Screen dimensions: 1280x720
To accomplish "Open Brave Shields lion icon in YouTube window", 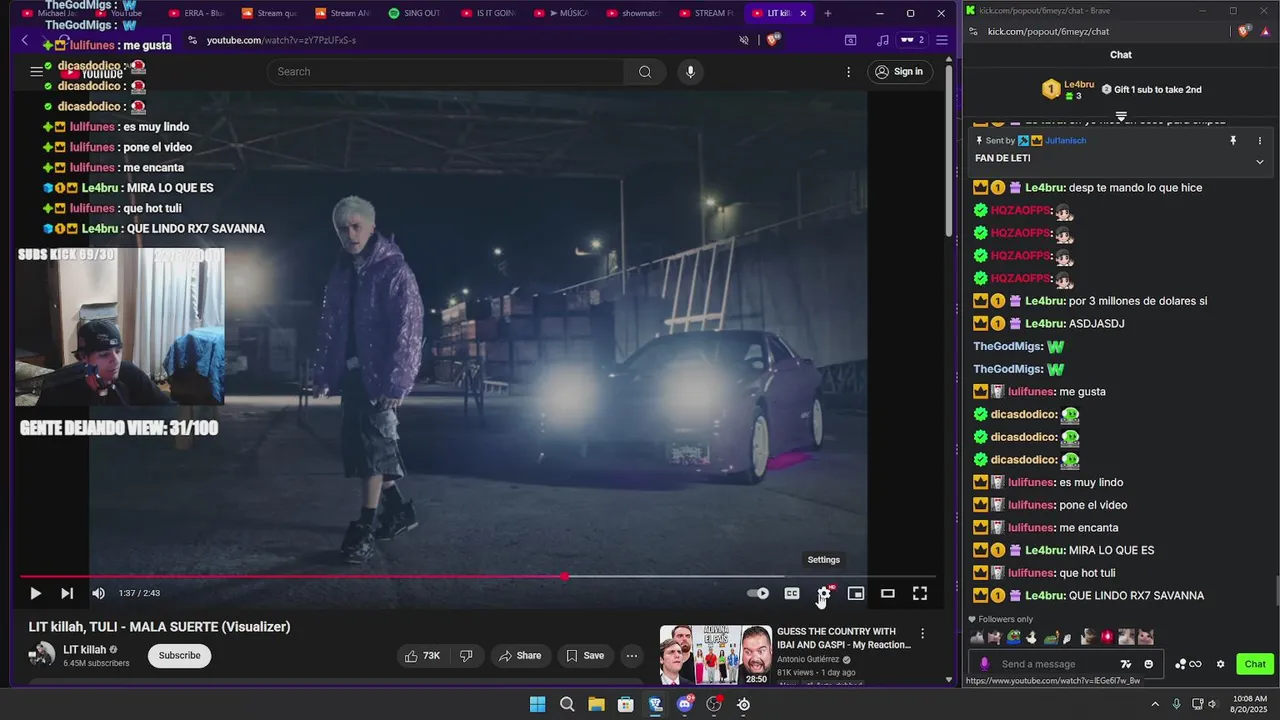I will tap(773, 40).
